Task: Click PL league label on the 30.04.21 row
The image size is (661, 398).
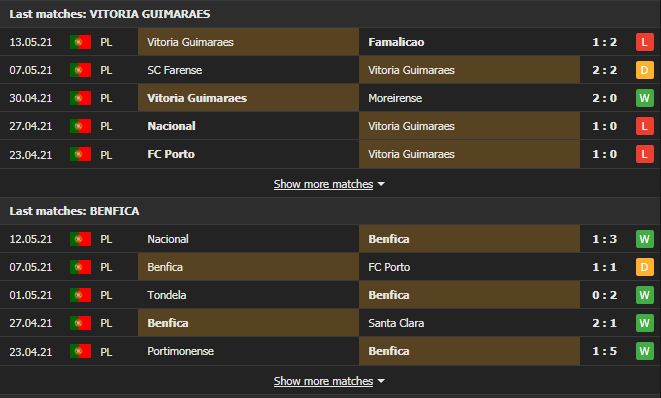Action: tap(106, 98)
